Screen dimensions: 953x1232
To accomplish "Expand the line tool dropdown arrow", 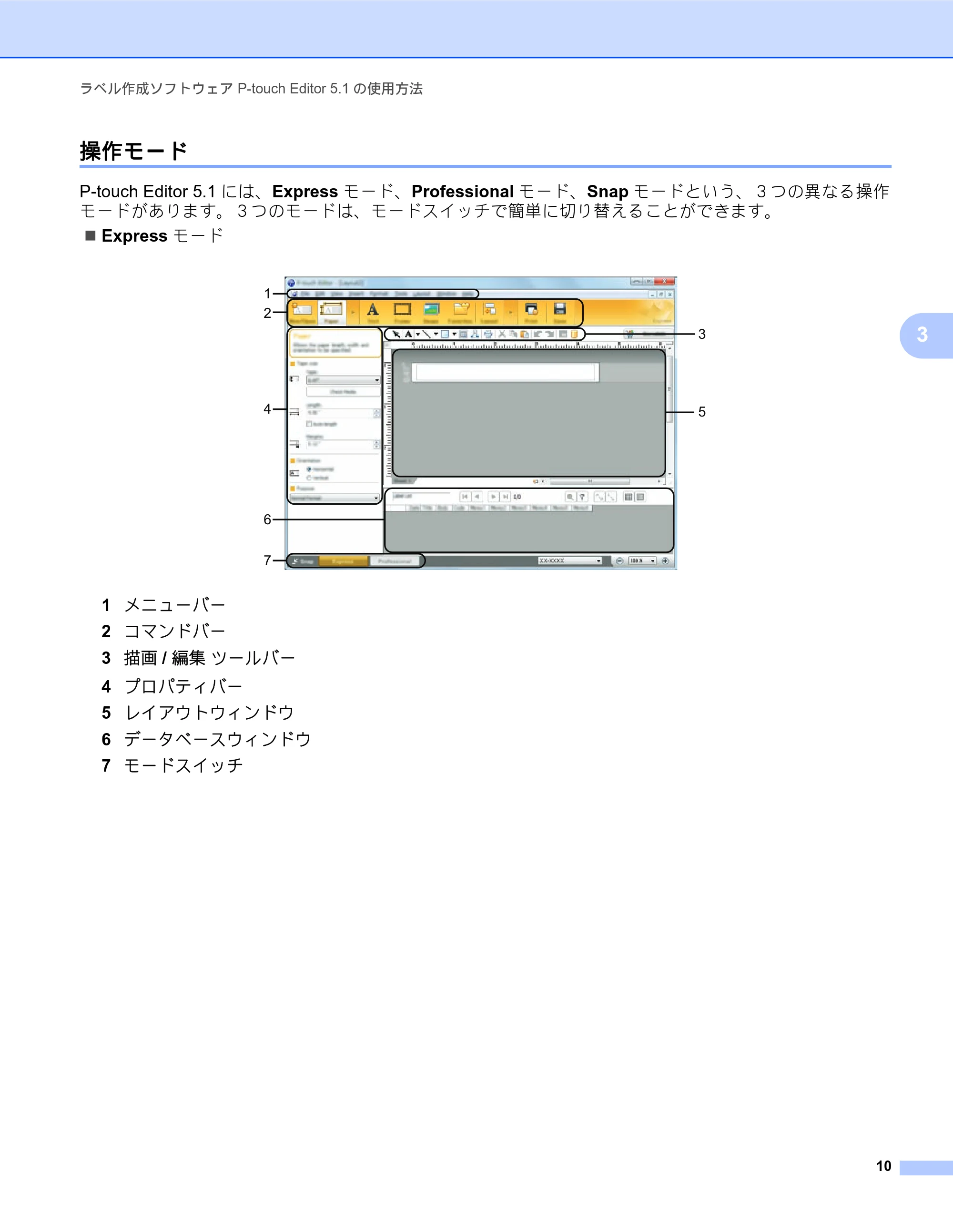I will point(436,334).
